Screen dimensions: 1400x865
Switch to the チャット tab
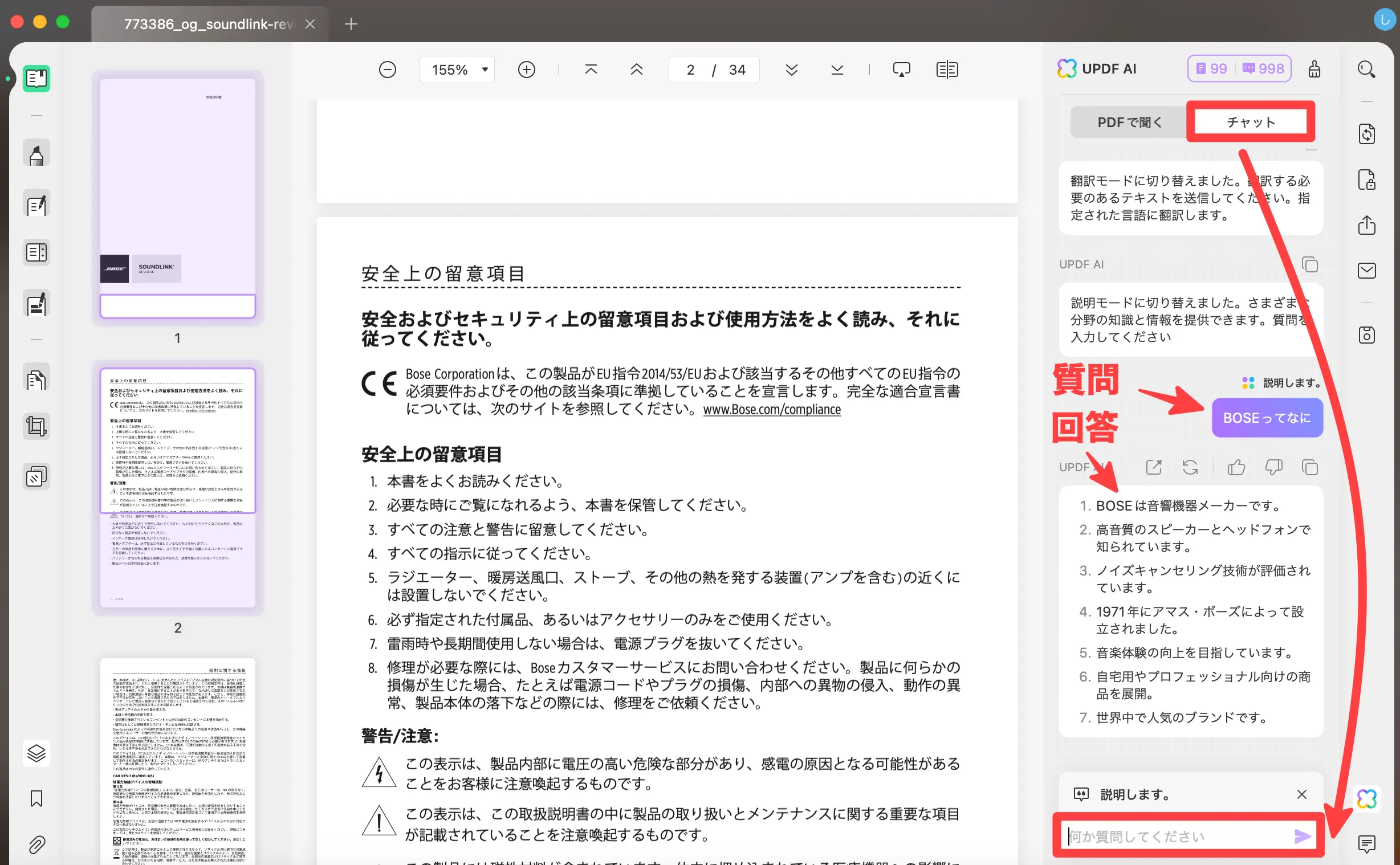[x=1251, y=122]
